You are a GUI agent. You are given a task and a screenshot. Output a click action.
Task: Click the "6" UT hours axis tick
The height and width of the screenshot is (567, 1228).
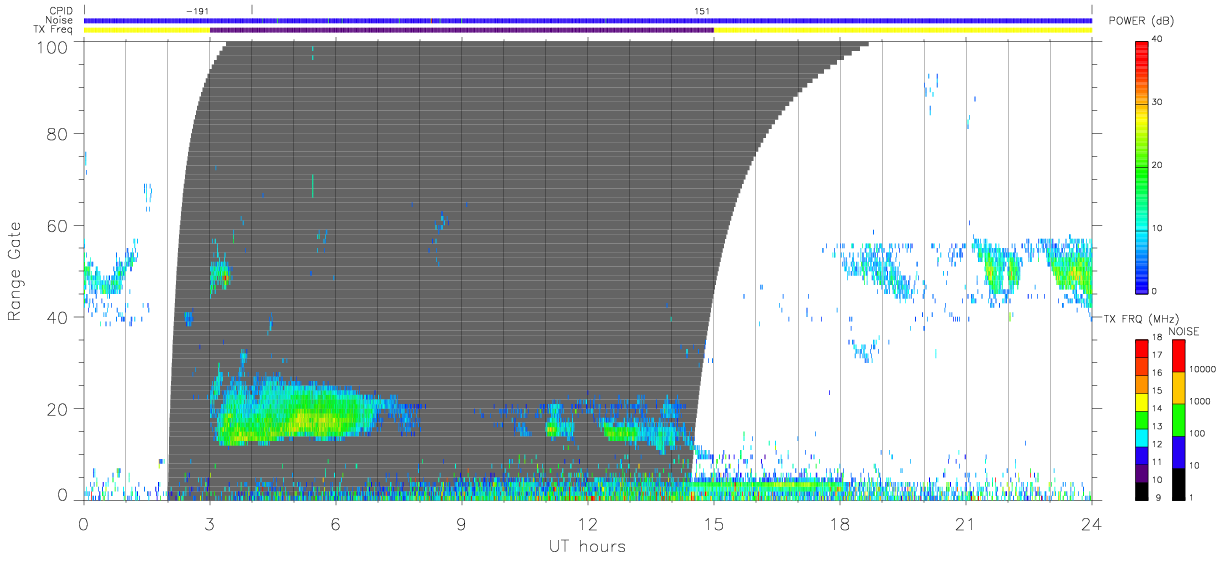tap(336, 522)
